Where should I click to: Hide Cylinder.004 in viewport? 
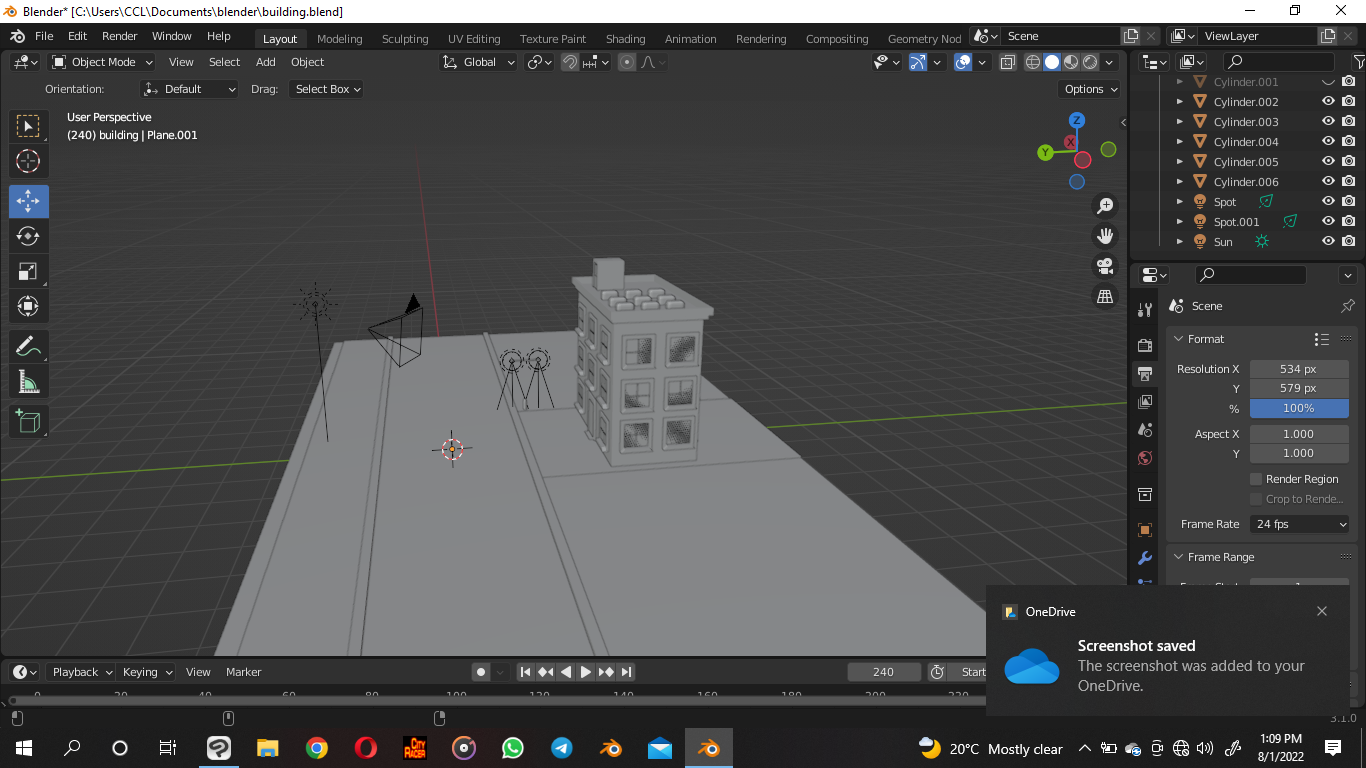(x=1328, y=141)
